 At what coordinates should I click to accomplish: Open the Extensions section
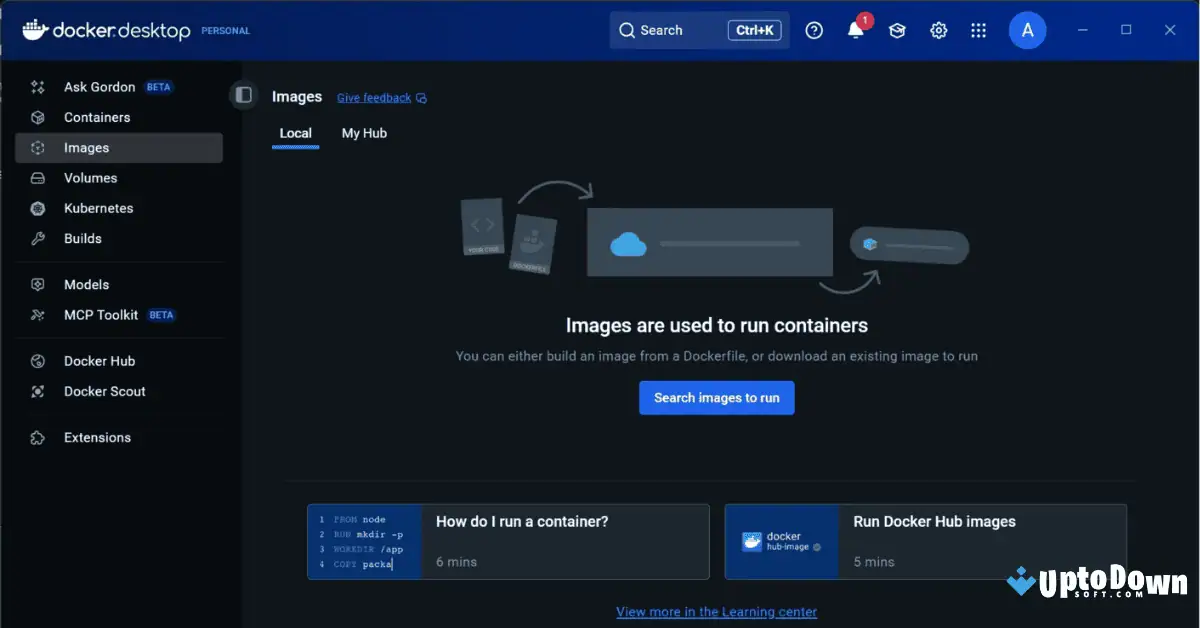click(97, 437)
